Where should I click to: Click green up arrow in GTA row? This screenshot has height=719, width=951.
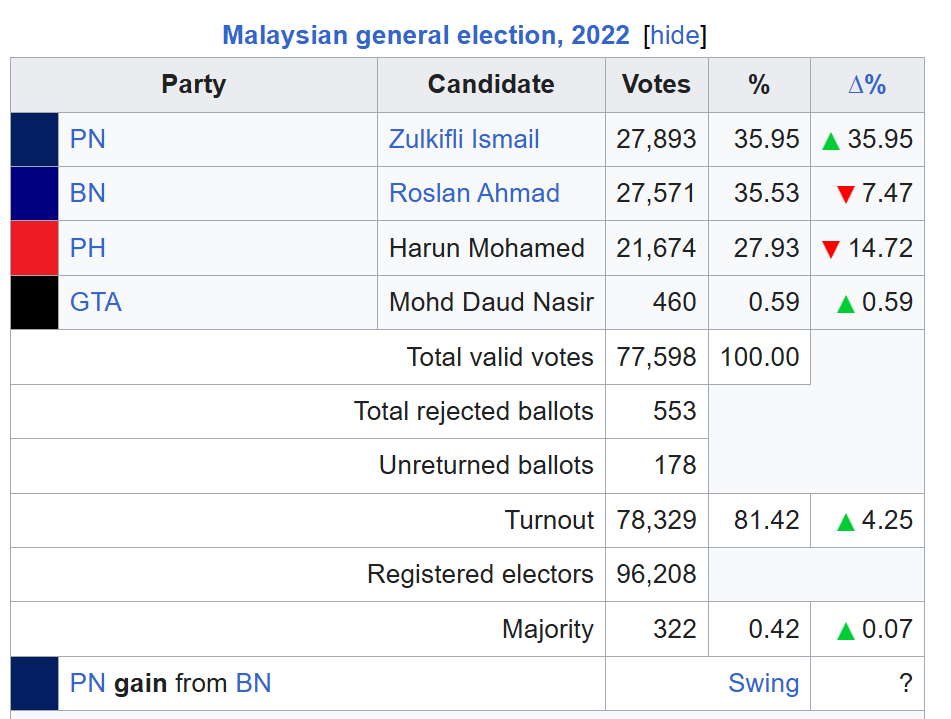(x=845, y=304)
